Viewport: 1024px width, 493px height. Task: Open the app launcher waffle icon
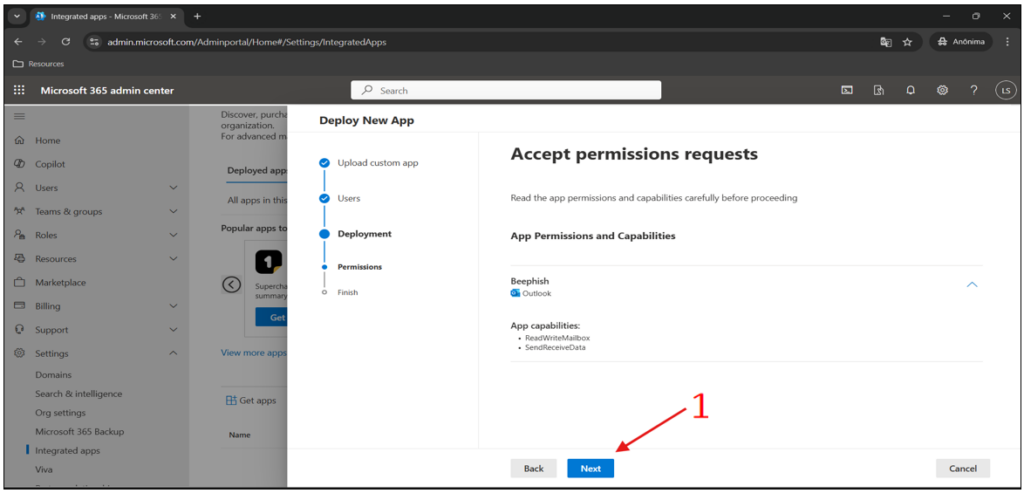pos(19,90)
